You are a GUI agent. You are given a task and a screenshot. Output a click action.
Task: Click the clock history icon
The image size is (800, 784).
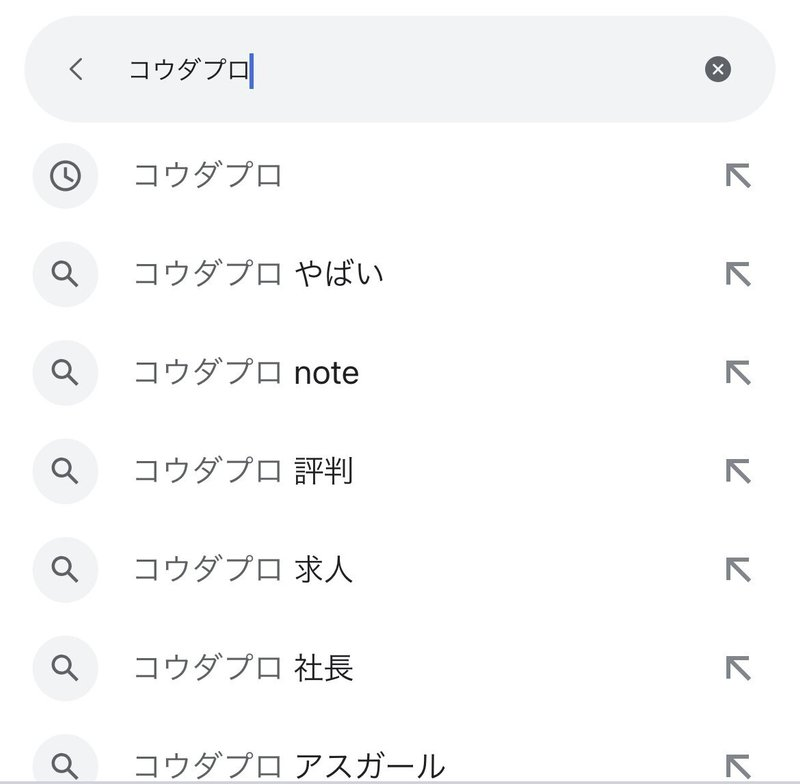tap(65, 176)
